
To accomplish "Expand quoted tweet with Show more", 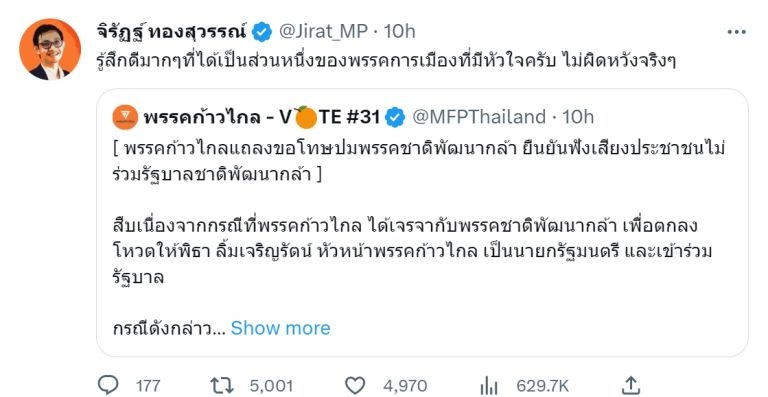I will pos(281,327).
